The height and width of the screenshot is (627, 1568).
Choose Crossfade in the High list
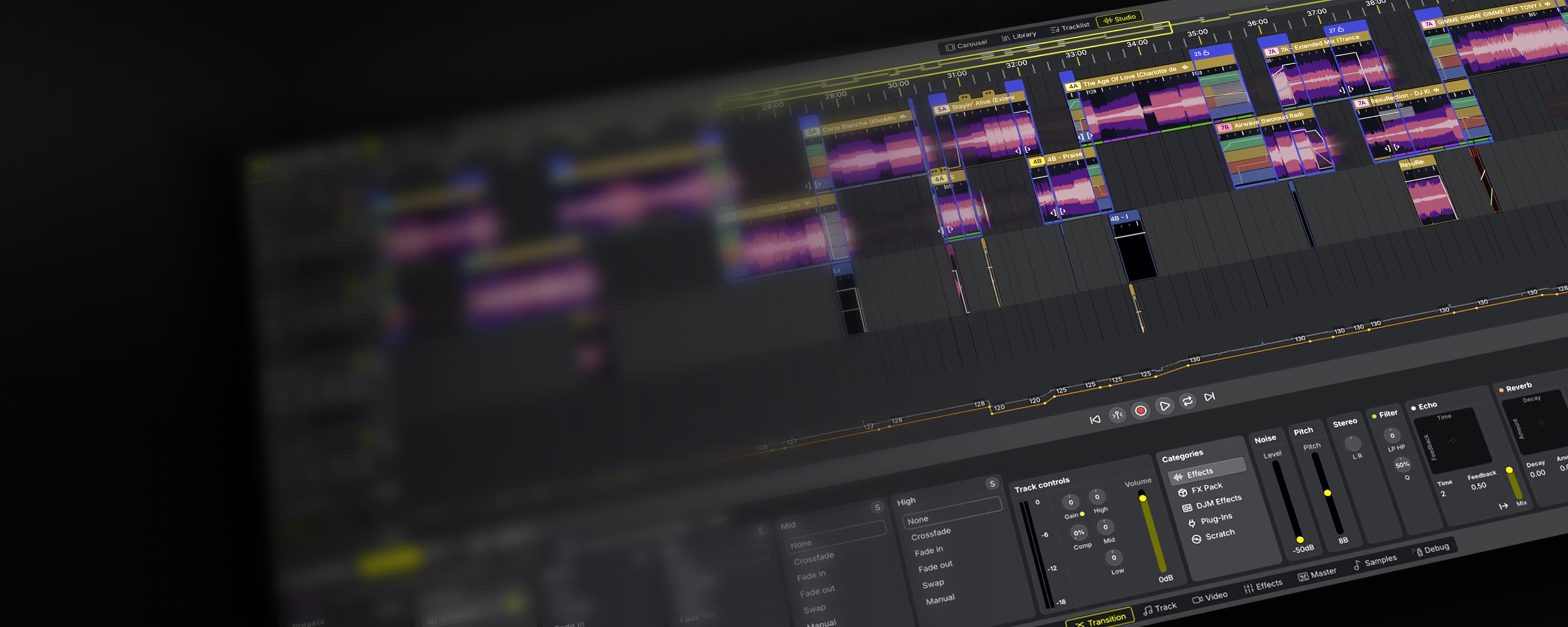pyautogui.click(x=931, y=534)
